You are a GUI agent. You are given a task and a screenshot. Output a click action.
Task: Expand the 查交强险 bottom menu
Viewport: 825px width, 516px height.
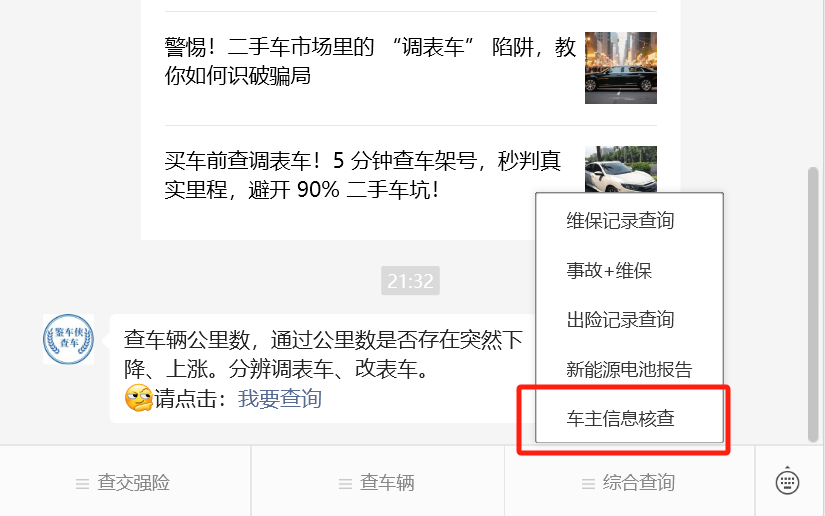coord(125,482)
